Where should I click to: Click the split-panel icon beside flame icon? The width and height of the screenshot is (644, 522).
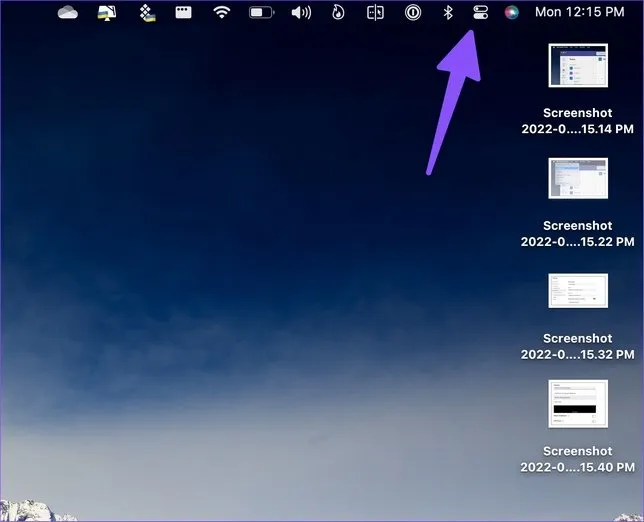(x=375, y=13)
